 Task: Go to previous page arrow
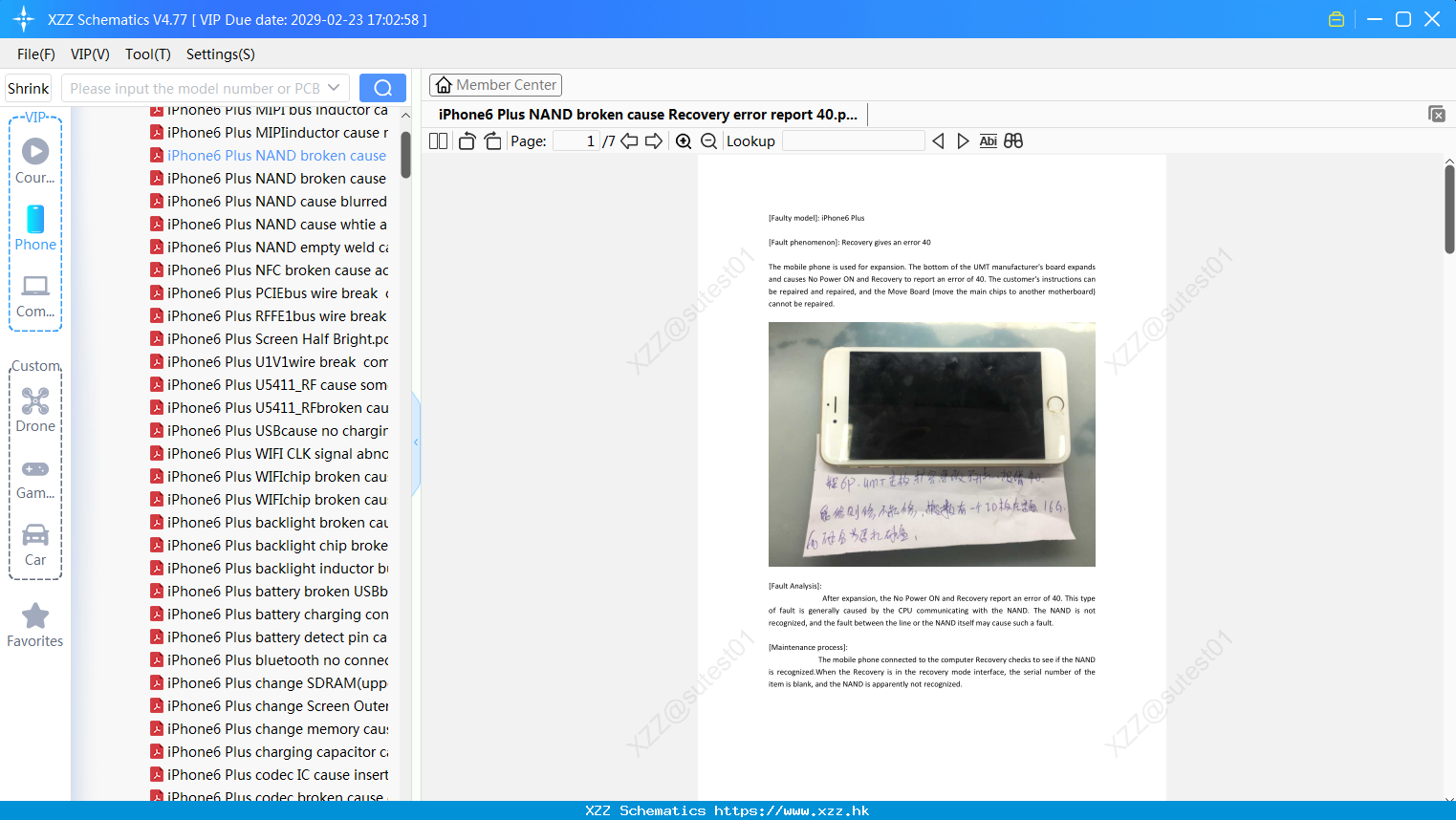click(x=629, y=141)
